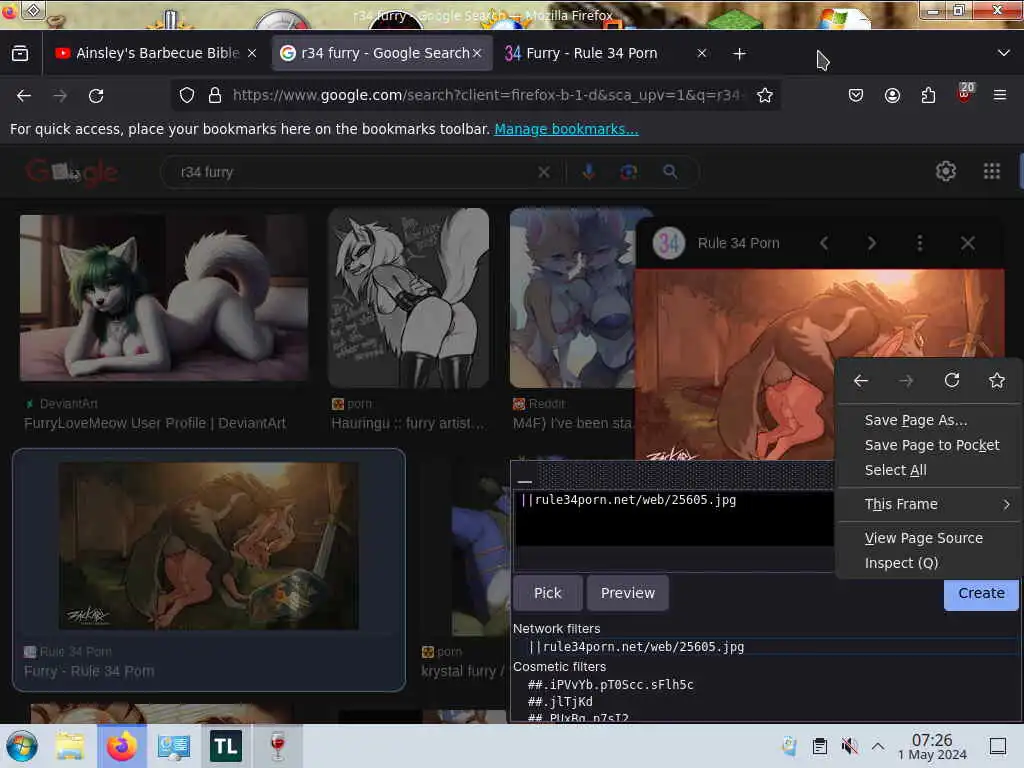This screenshot has height=768, width=1024.
Task: Clear the Google search box with the X
Action: 543,172
